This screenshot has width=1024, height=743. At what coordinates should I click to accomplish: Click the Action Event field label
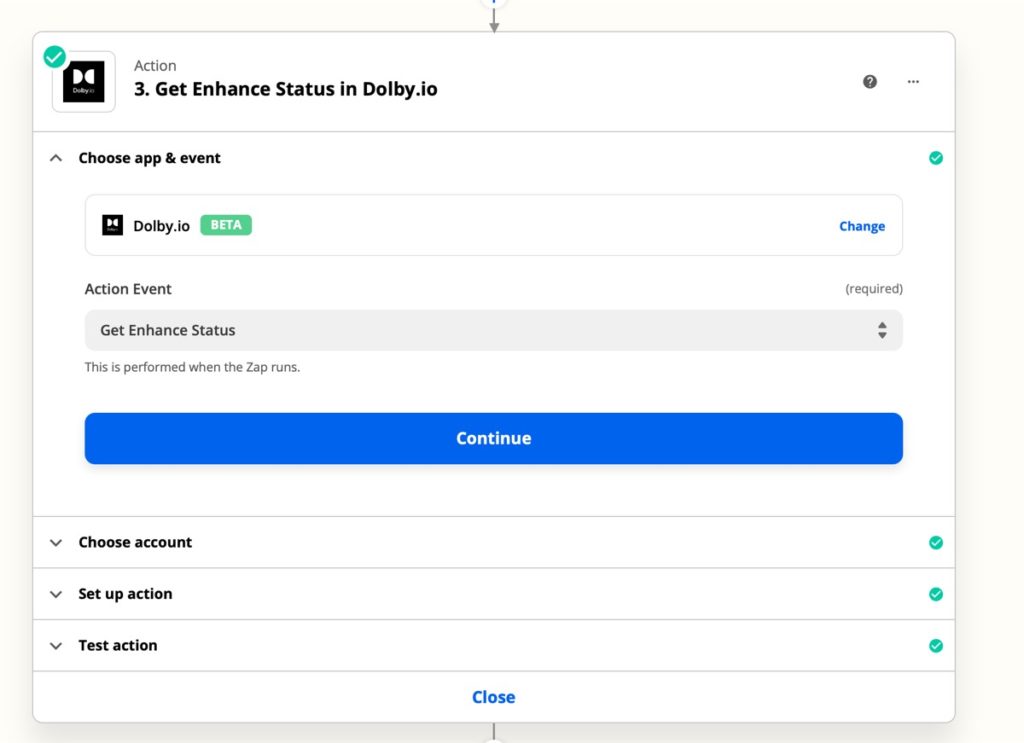[128, 289]
